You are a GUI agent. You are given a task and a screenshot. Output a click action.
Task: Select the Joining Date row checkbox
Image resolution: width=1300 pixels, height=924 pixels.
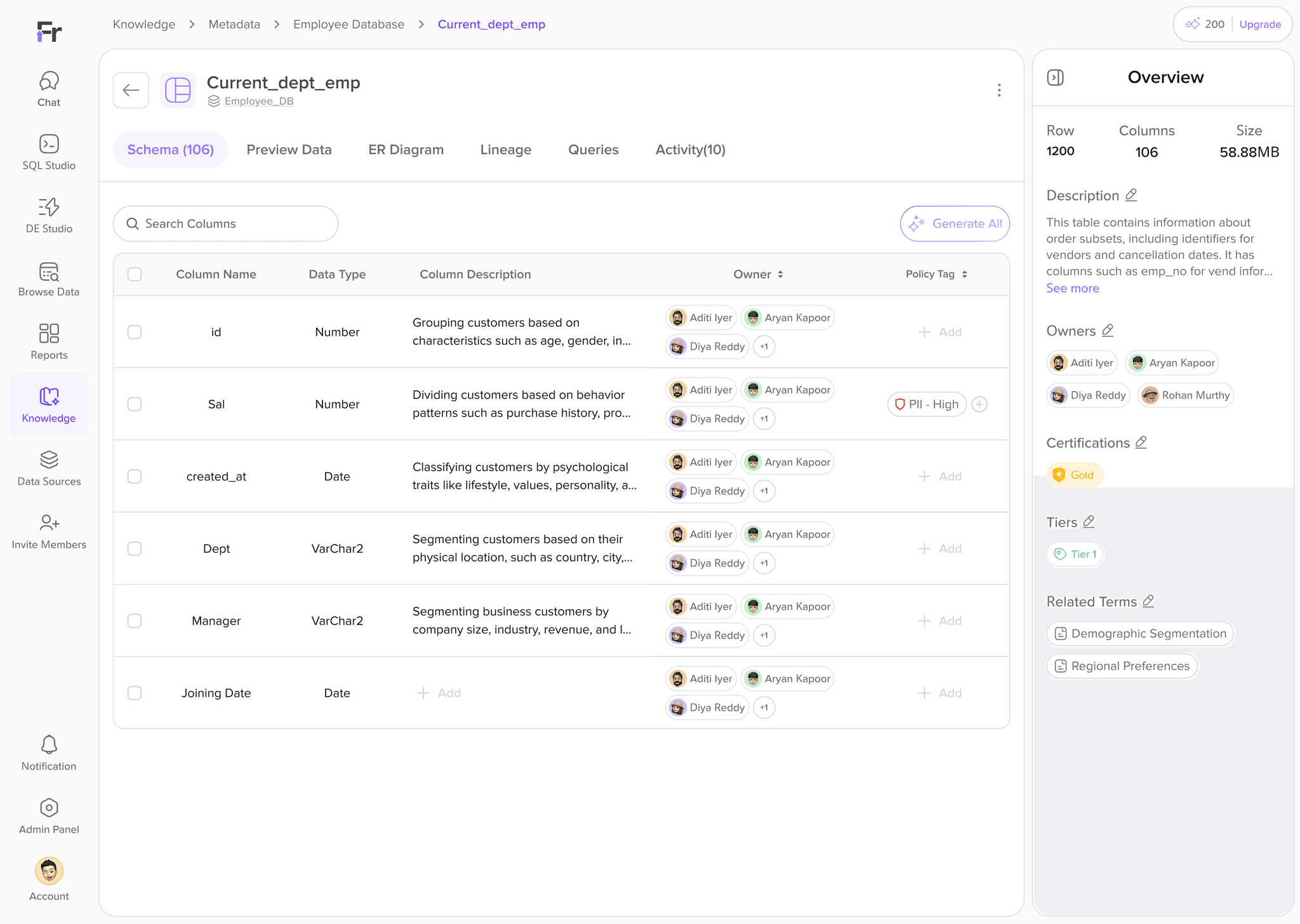click(x=135, y=693)
